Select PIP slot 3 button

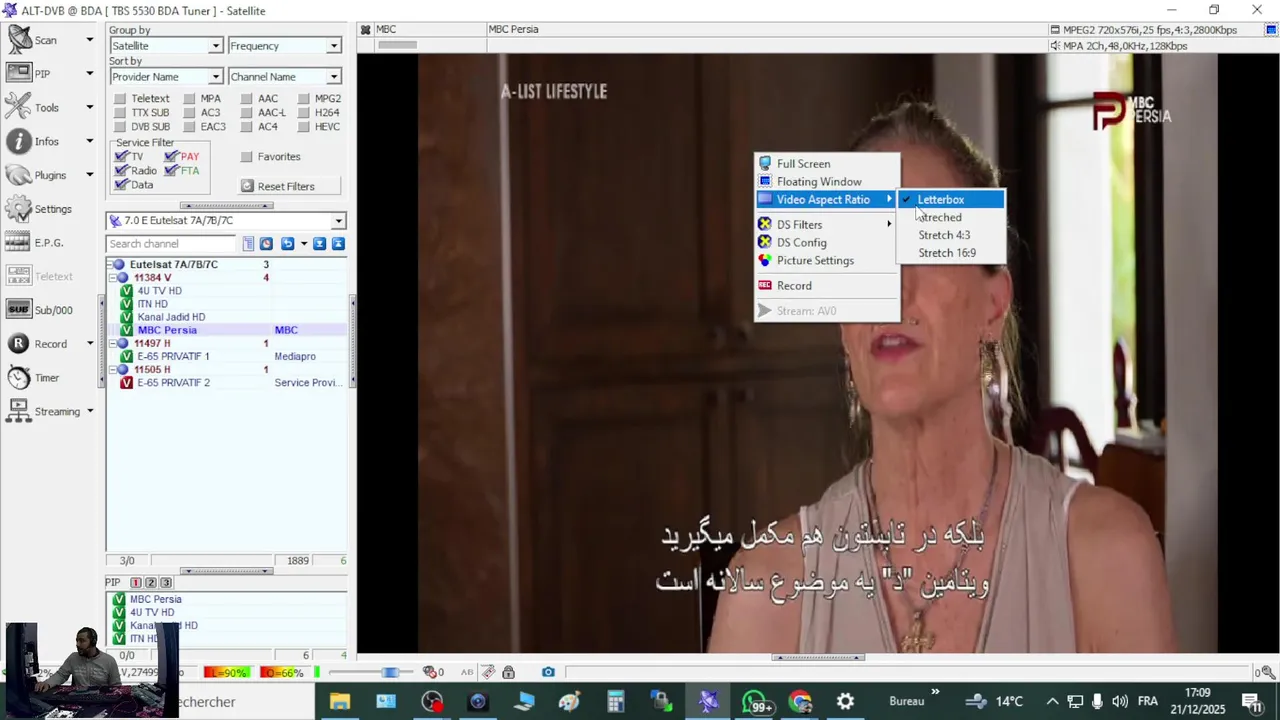coord(166,583)
